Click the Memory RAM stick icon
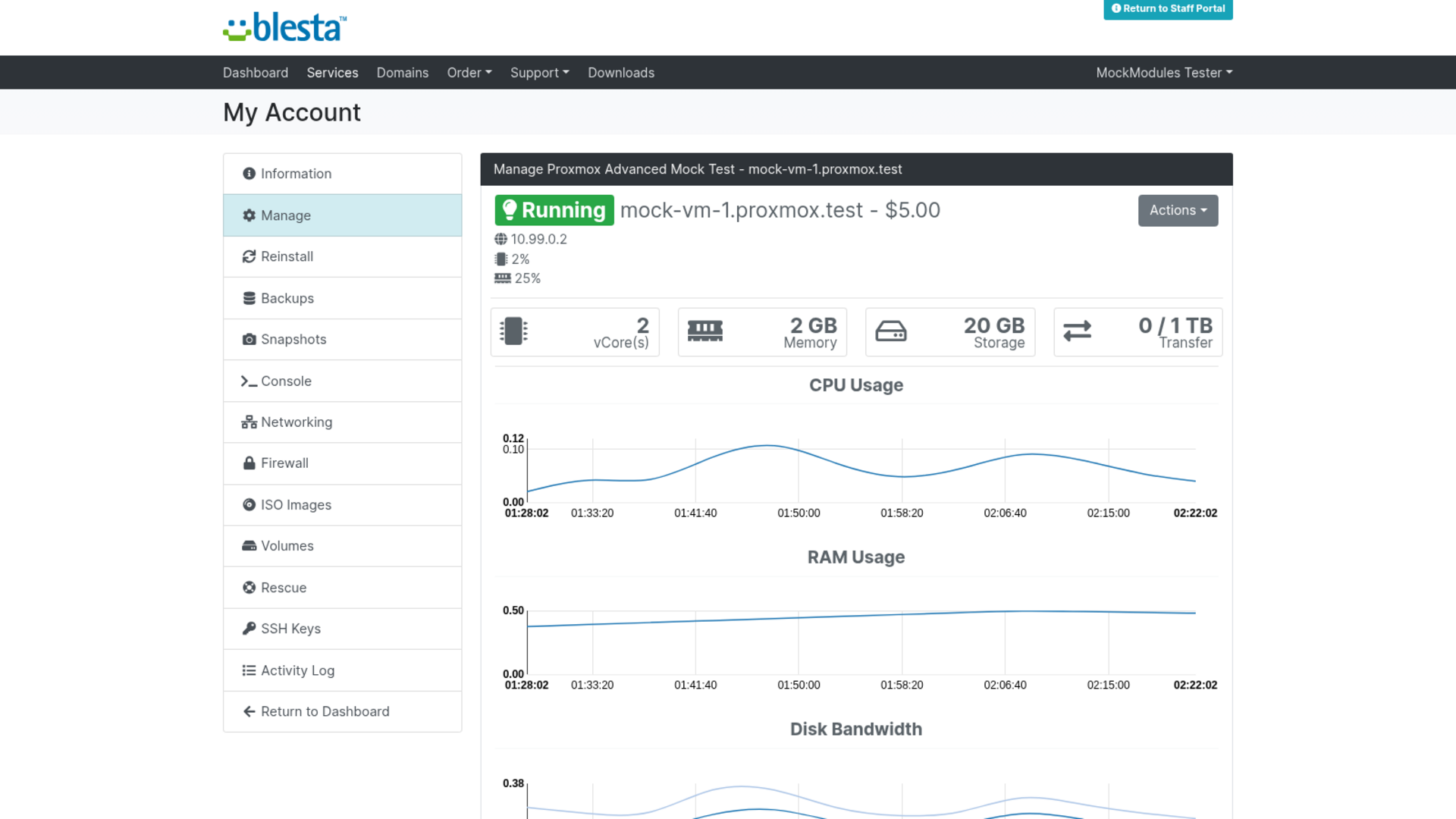The image size is (1456, 819). [x=705, y=331]
